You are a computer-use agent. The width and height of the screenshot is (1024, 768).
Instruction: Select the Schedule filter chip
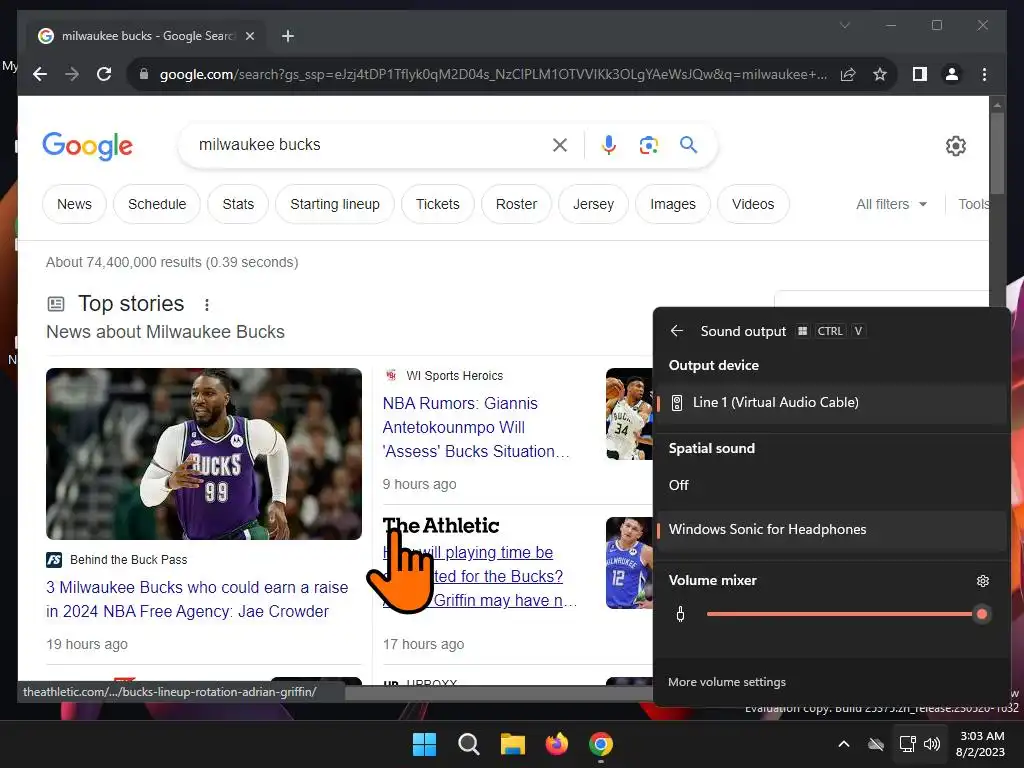pos(157,204)
